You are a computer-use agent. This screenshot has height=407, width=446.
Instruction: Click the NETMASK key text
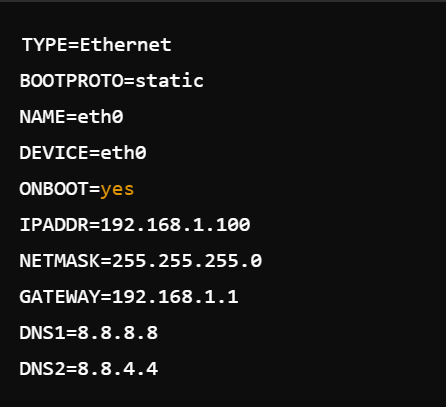pyautogui.click(x=60, y=261)
